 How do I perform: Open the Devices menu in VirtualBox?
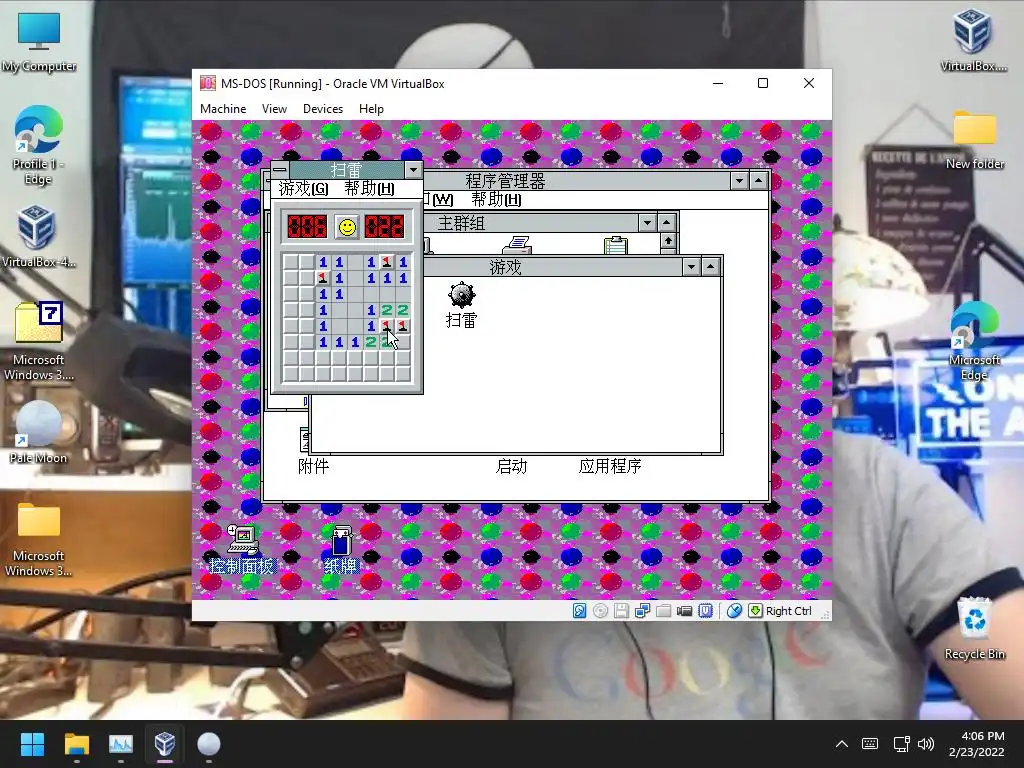click(x=323, y=109)
